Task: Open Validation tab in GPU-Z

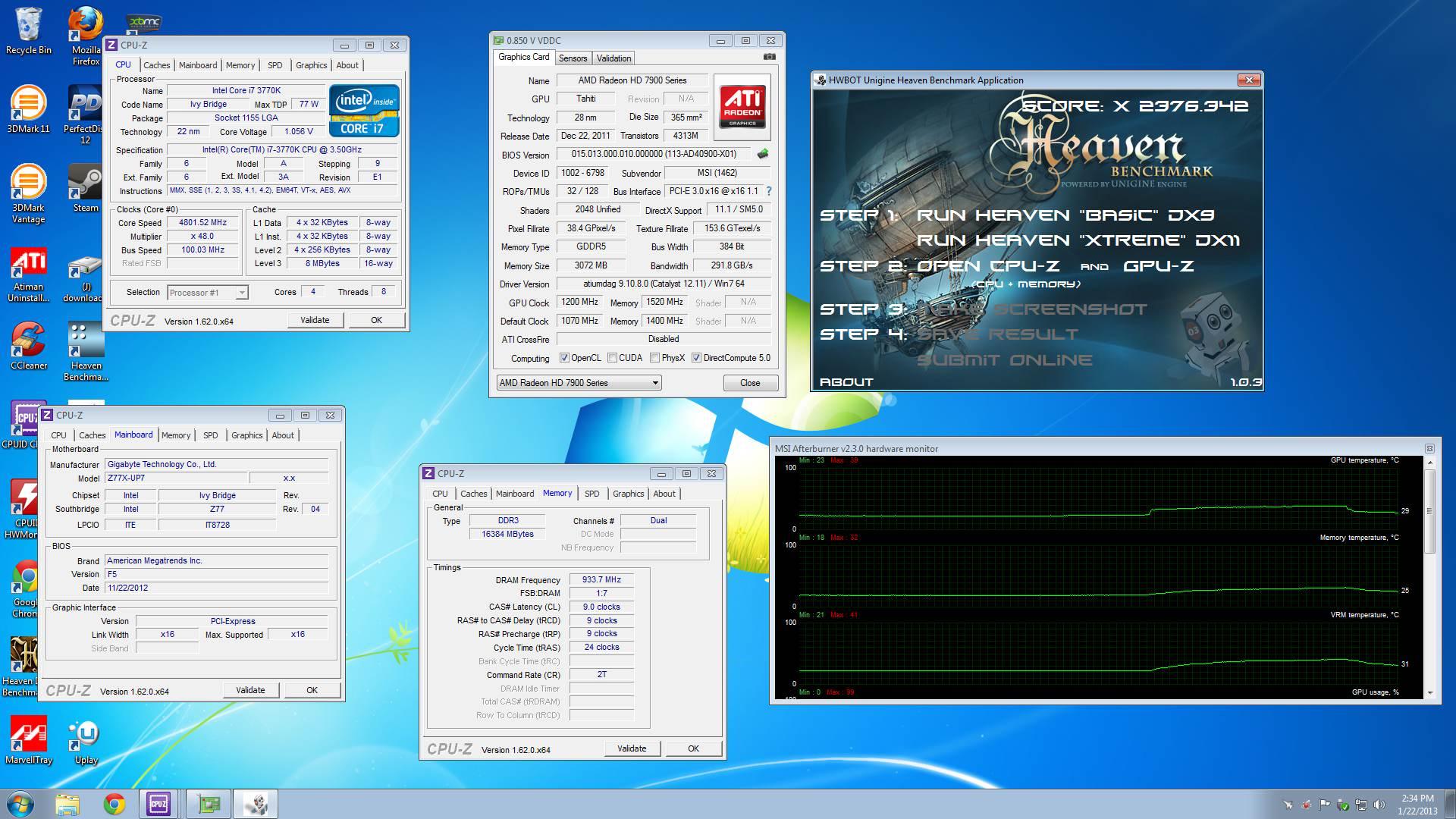Action: click(x=613, y=58)
